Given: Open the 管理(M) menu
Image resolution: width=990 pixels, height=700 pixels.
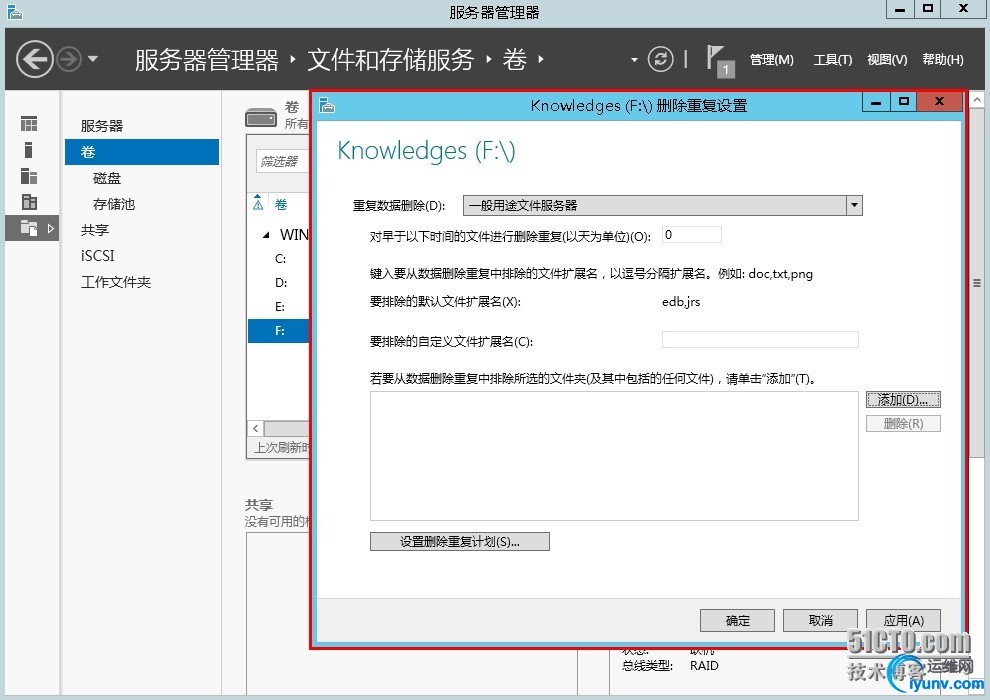Looking at the screenshot, I should point(772,60).
